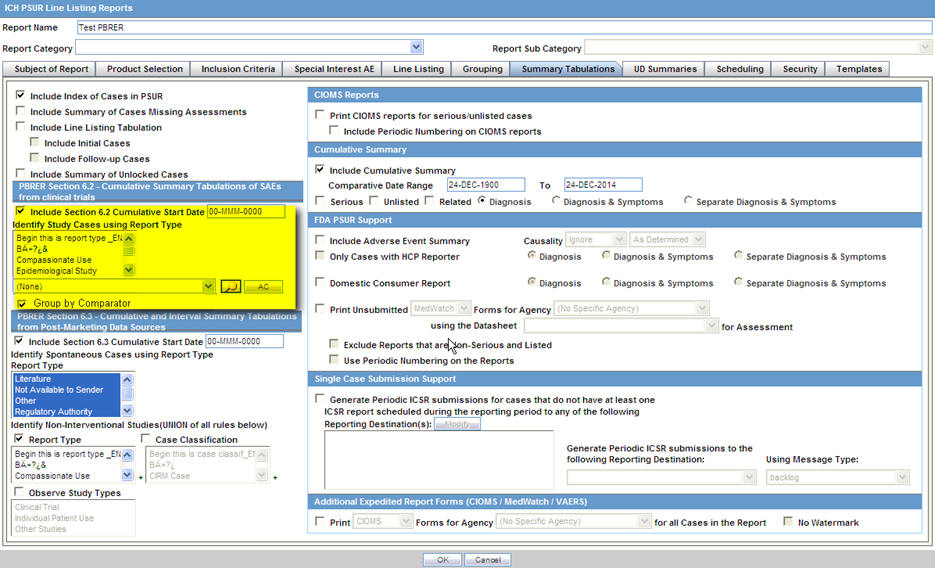This screenshot has width=935, height=568.
Task: Check Include Summary of Unlocked Cases
Action: pos(21,173)
